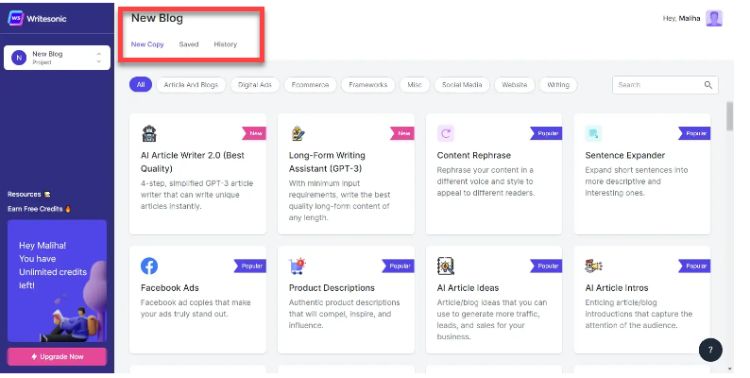750x378 pixels.
Task: Open the help question mark button
Action: [x=710, y=350]
